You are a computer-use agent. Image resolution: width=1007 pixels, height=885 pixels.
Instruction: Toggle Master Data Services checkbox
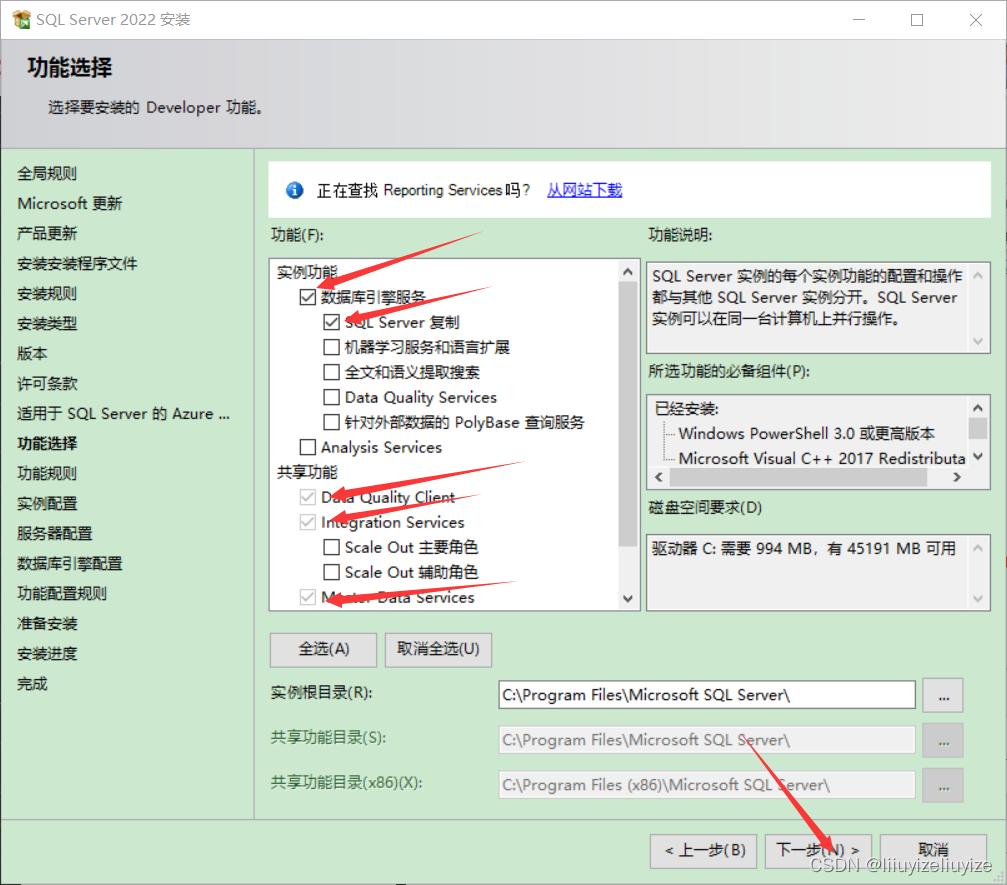308,597
